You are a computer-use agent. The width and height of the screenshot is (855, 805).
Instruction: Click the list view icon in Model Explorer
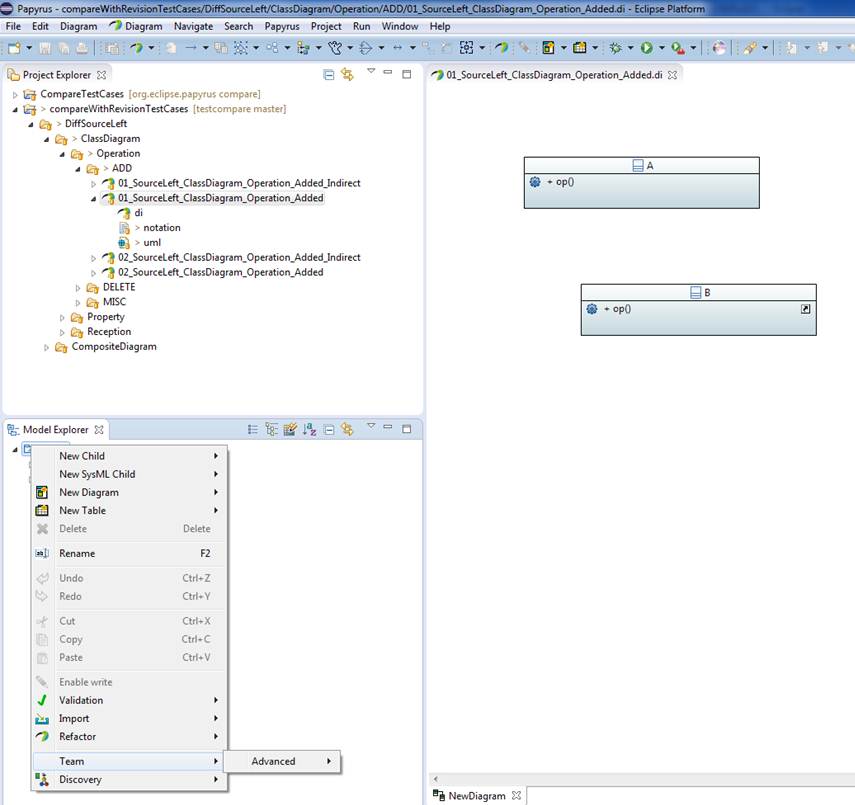coord(252,429)
